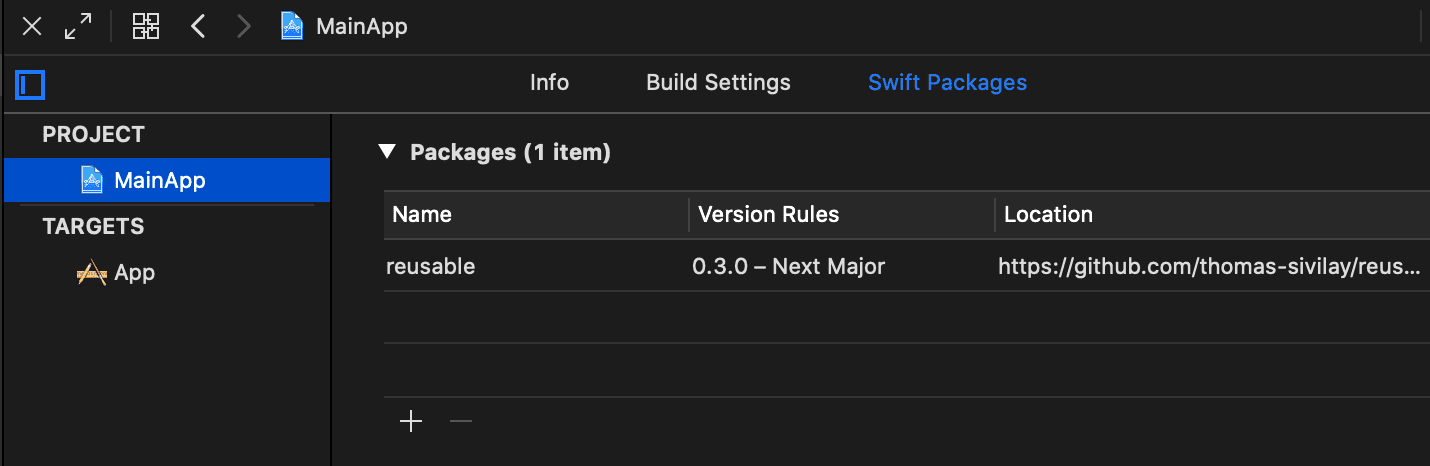The height and width of the screenshot is (466, 1430).
Task: Expand editor with the diagonal arrows icon
Action: click(78, 27)
